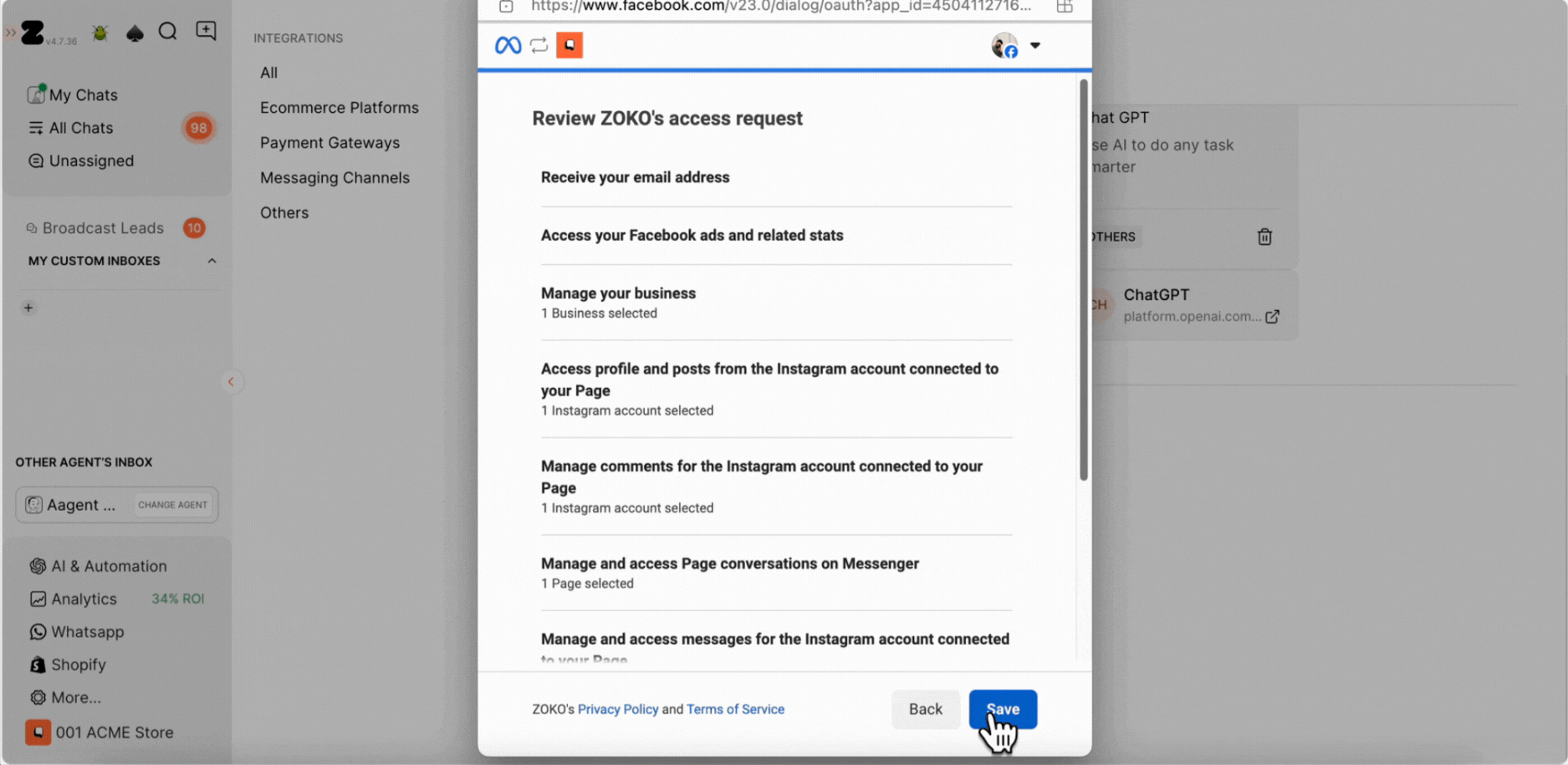This screenshot has height=765, width=1568.
Task: Select All integrations category
Action: pyautogui.click(x=268, y=73)
